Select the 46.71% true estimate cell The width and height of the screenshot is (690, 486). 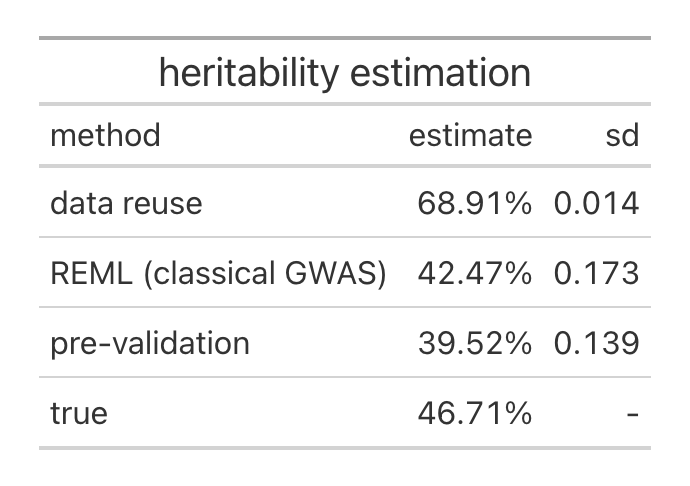(x=475, y=412)
